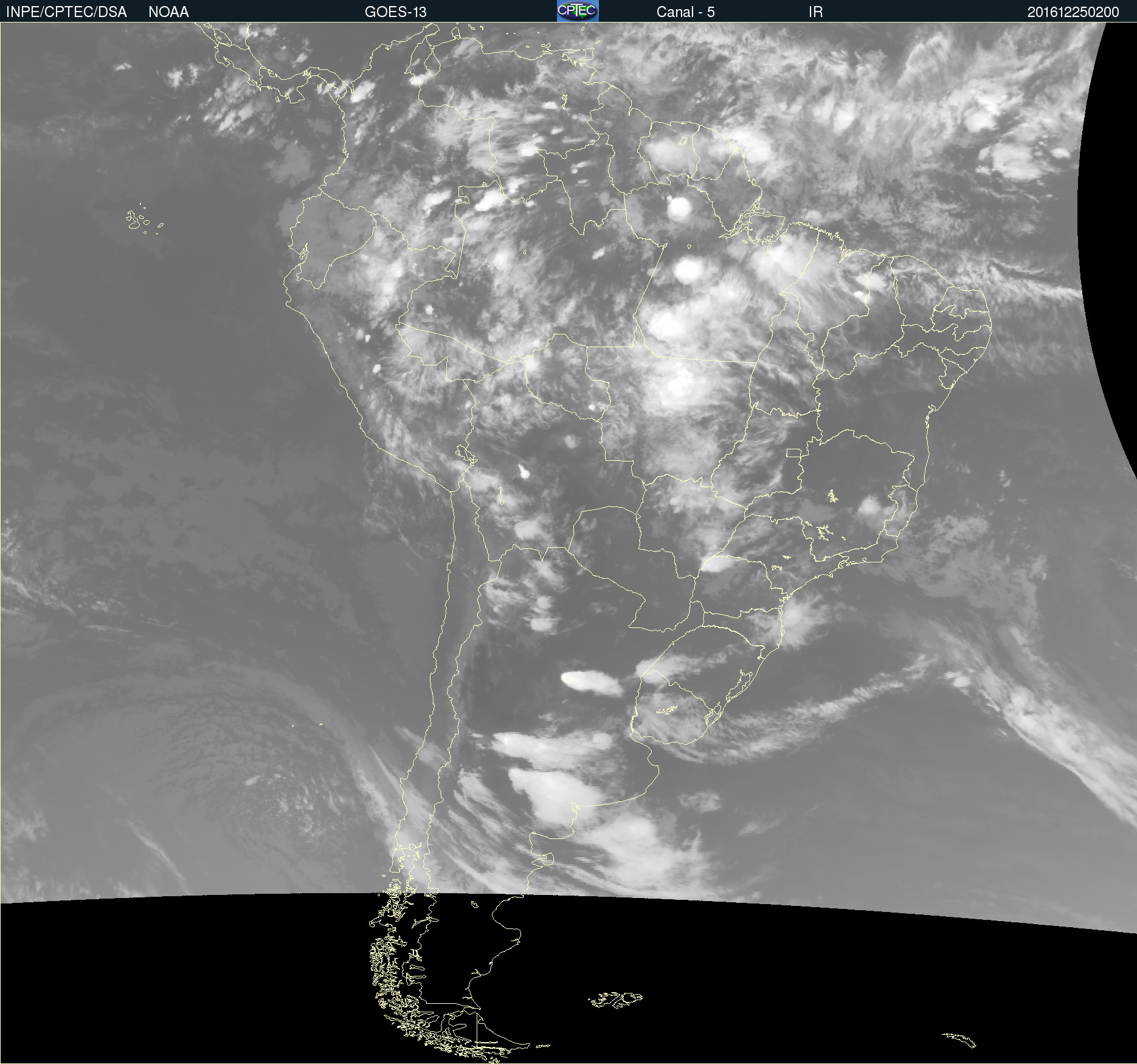Click the 'IR' band label
Viewport: 1137px width, 1064px height.
coord(815,12)
